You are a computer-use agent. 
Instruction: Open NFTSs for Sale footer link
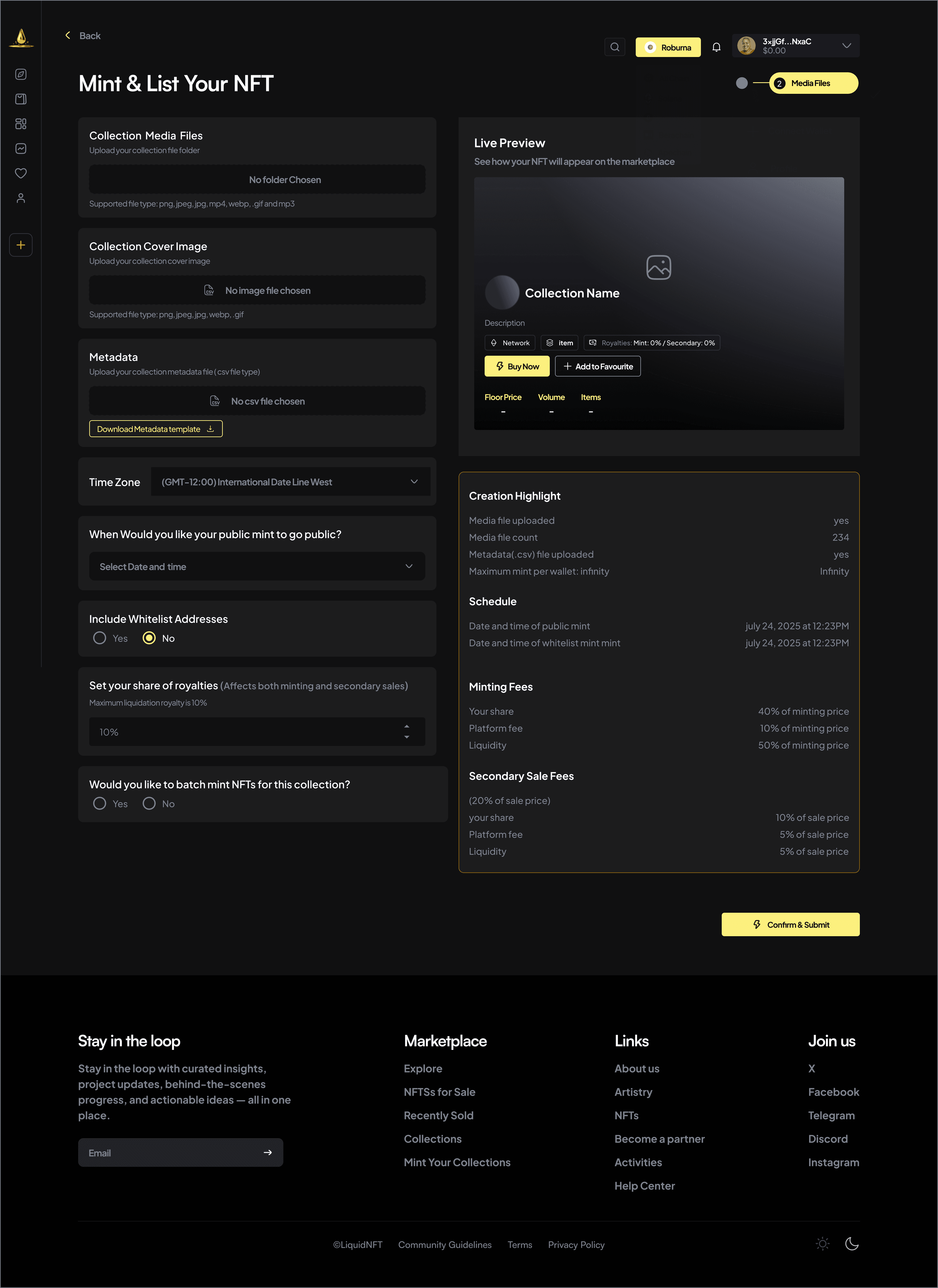[x=439, y=1092]
